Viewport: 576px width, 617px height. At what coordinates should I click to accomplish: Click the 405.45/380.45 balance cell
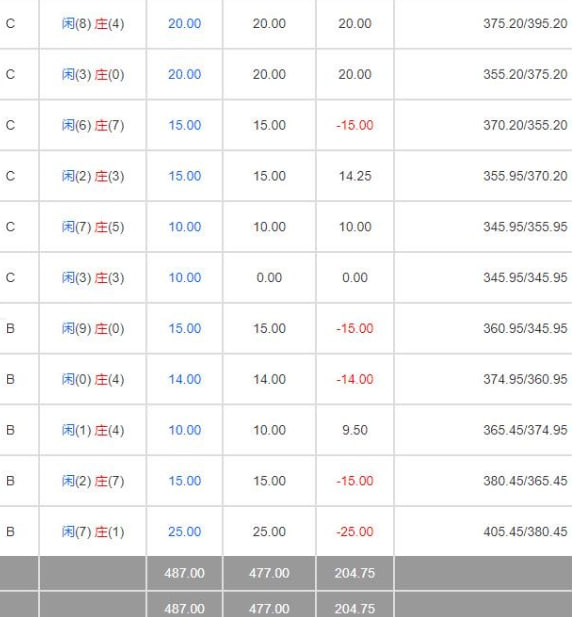click(x=525, y=532)
